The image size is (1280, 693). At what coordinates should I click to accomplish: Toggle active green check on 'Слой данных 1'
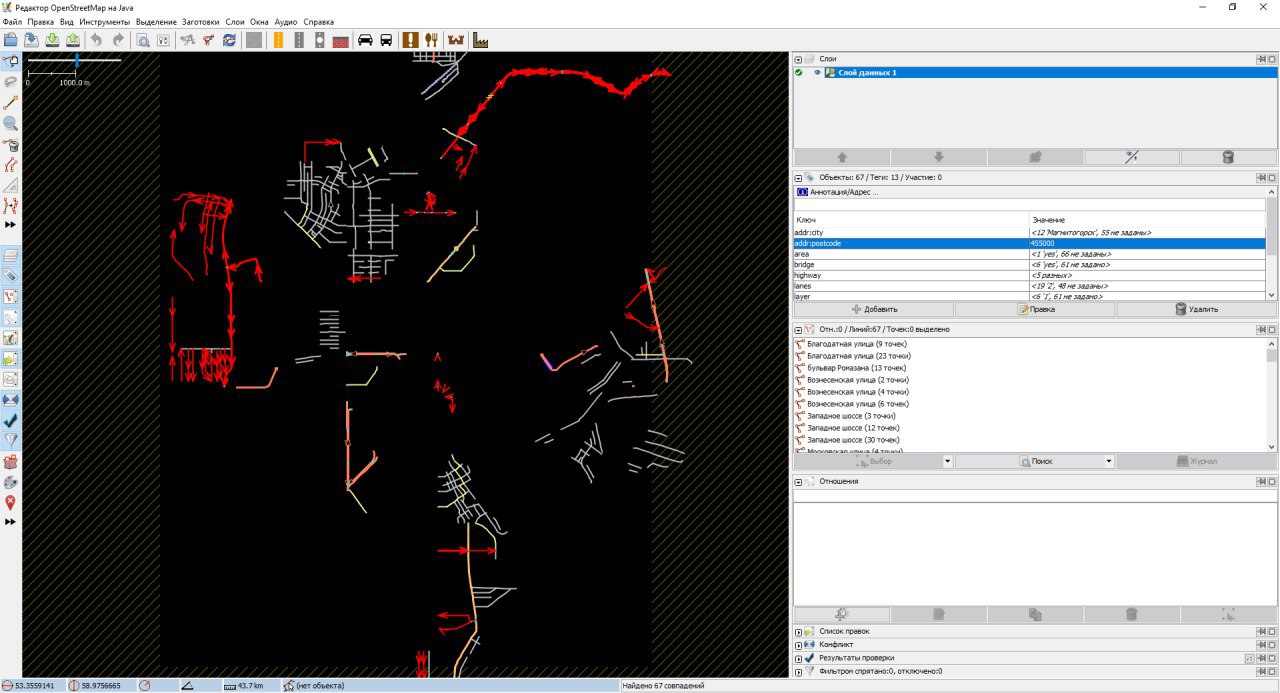[x=799, y=73]
